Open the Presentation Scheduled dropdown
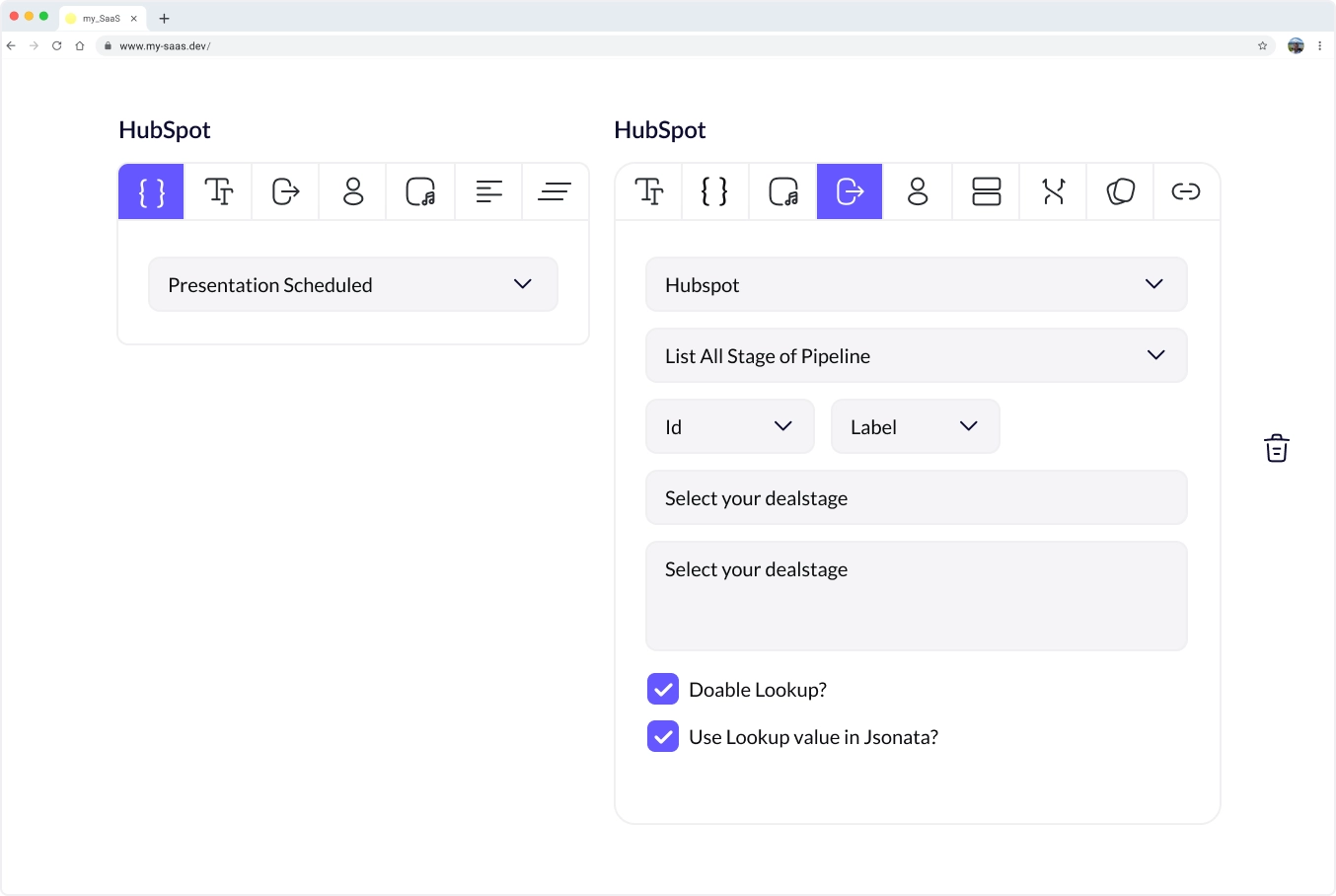Viewport: 1336px width, 896px height. [x=353, y=284]
